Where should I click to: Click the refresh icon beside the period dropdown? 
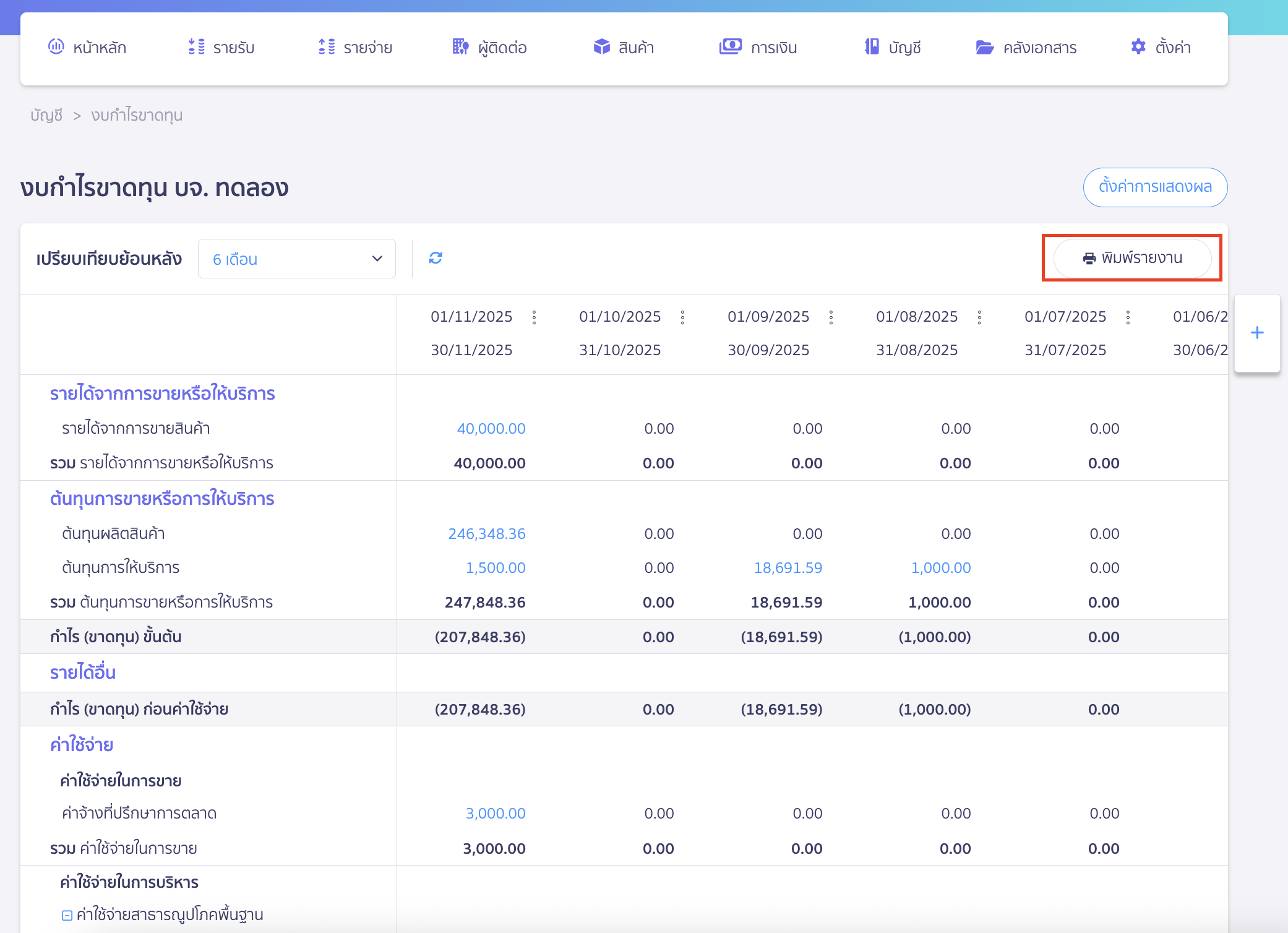[436, 258]
